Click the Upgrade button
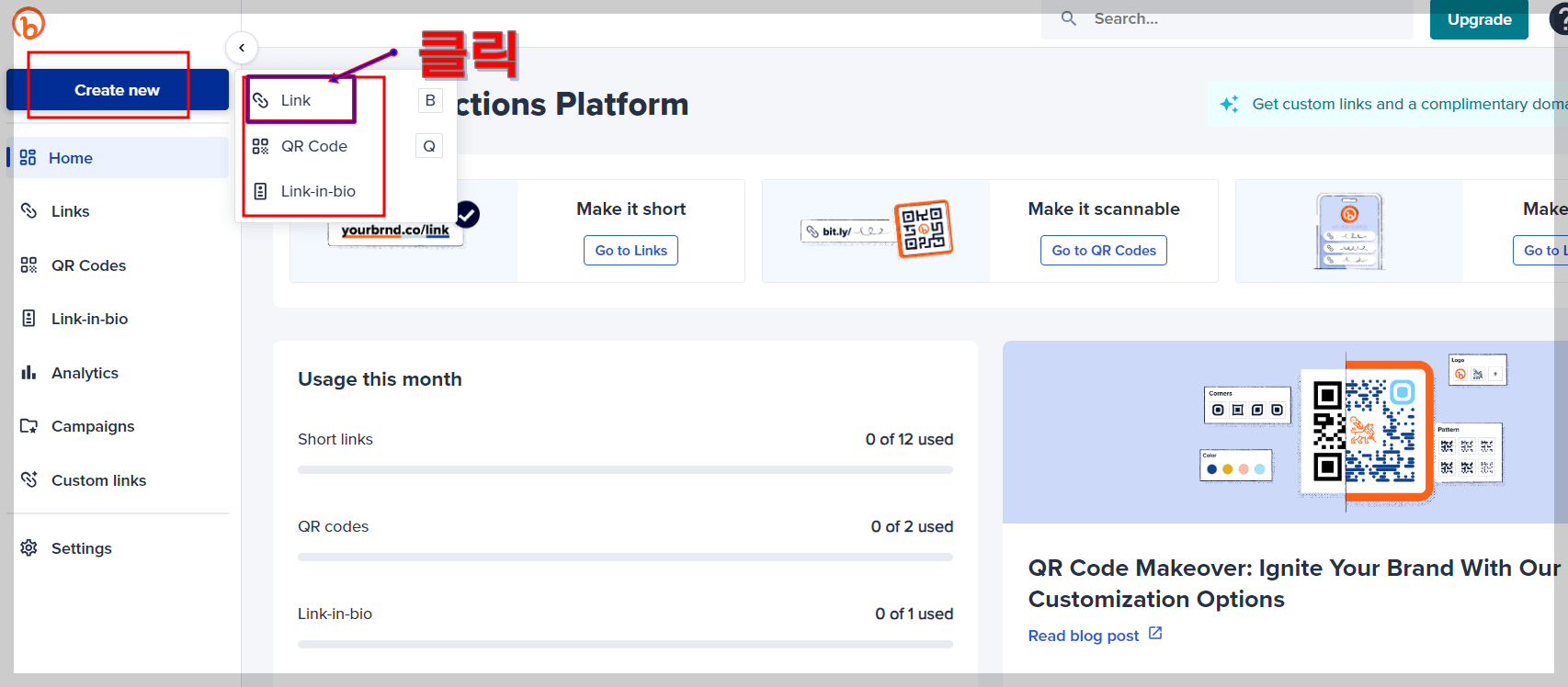 click(1479, 19)
